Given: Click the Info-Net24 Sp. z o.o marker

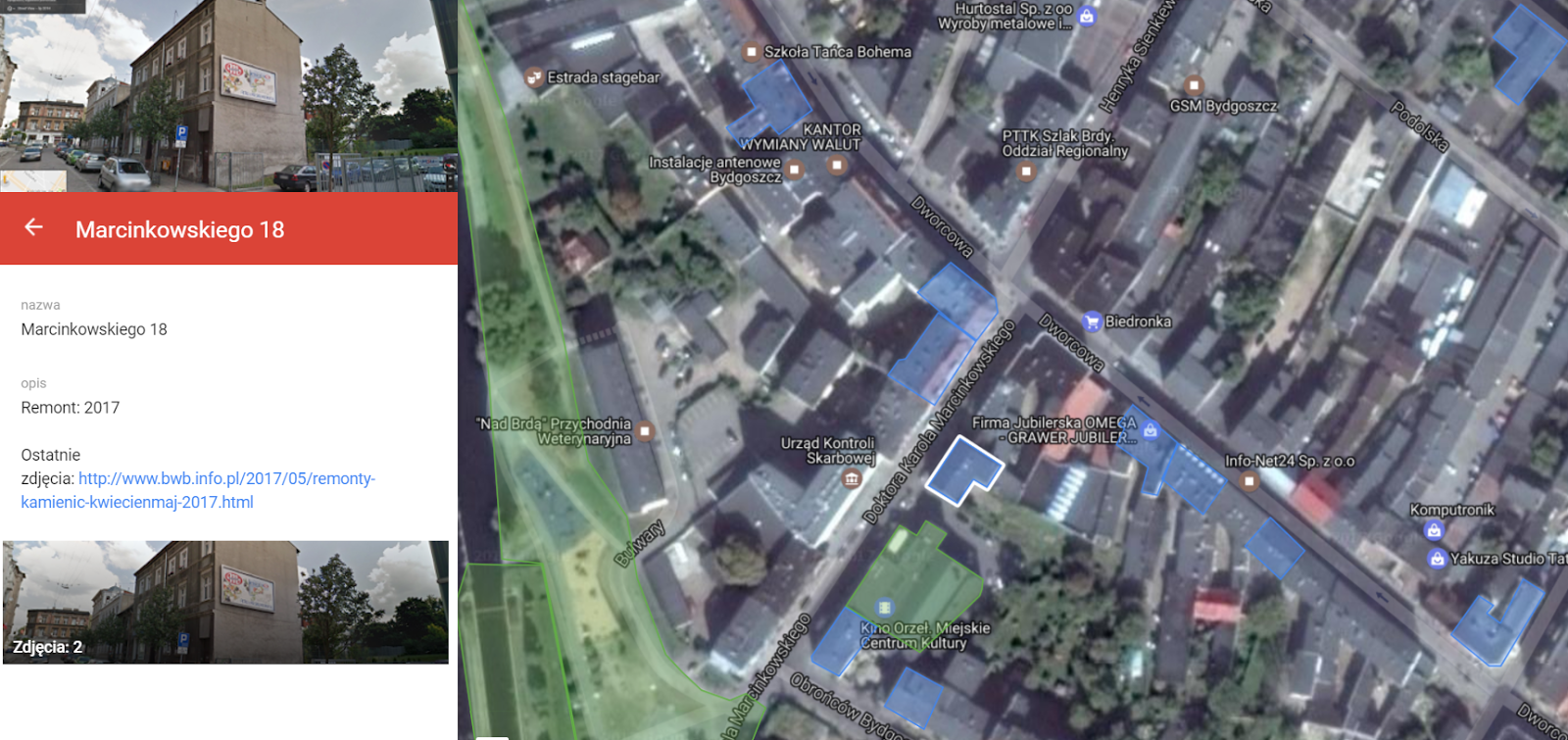Looking at the screenshot, I should coord(1249,480).
